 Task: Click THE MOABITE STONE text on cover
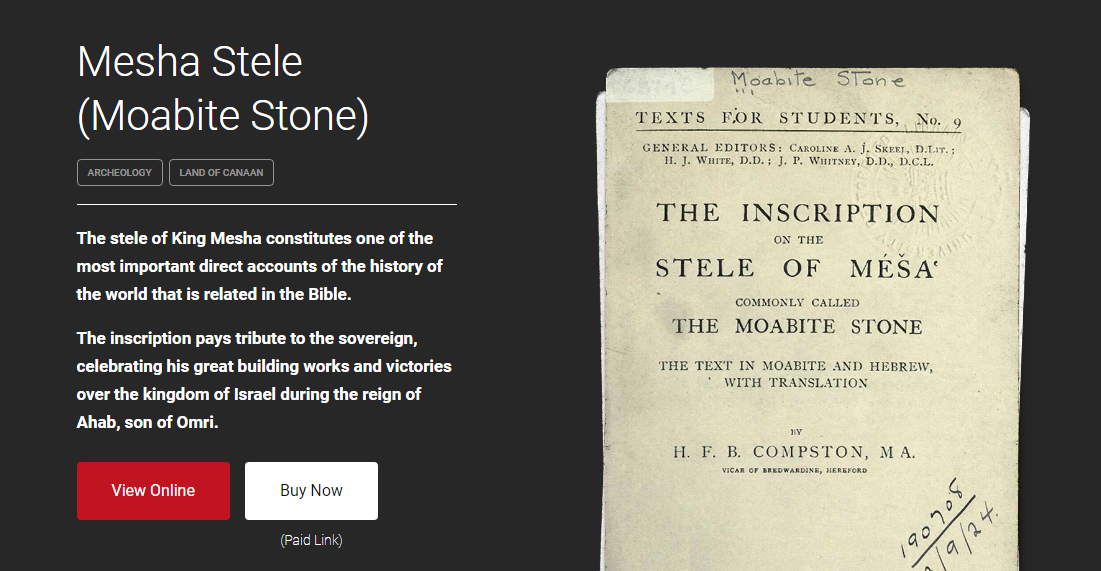[x=797, y=327]
